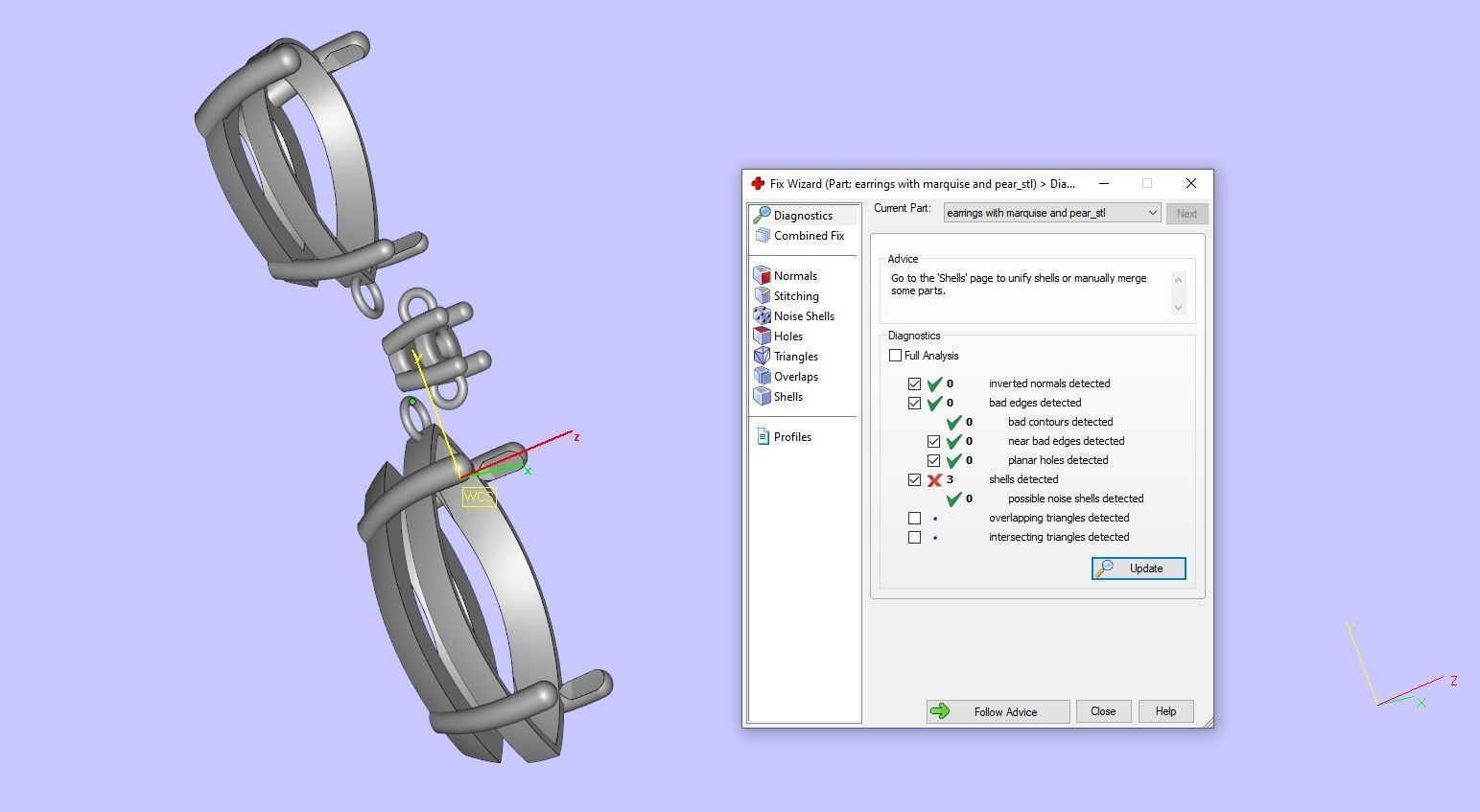1480x812 pixels.
Task: Click the Fix Wizard resize grip
Action: pyautogui.click(x=1207, y=722)
